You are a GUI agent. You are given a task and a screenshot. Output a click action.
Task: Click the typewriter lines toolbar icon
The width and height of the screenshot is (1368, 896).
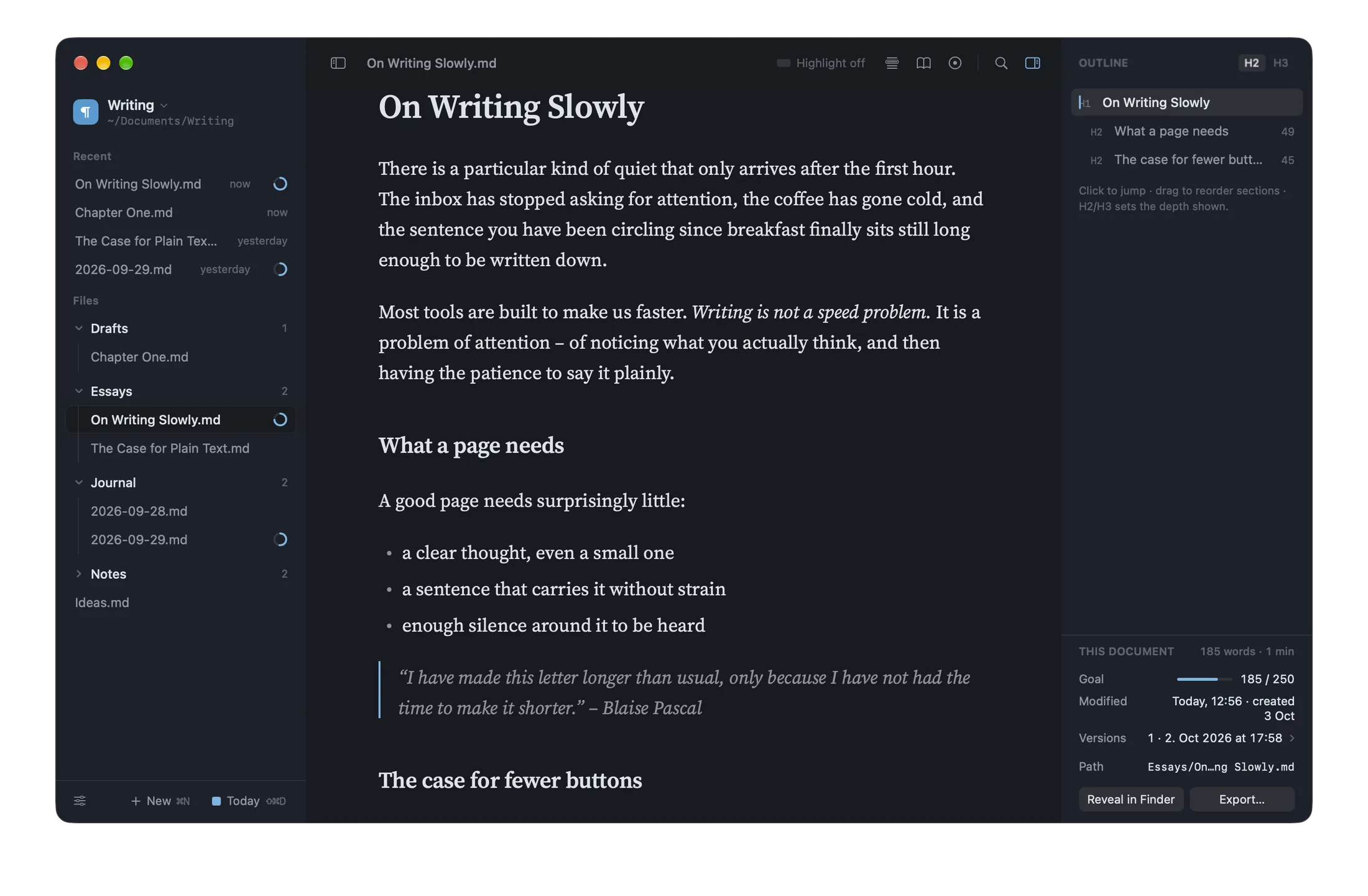(x=892, y=63)
